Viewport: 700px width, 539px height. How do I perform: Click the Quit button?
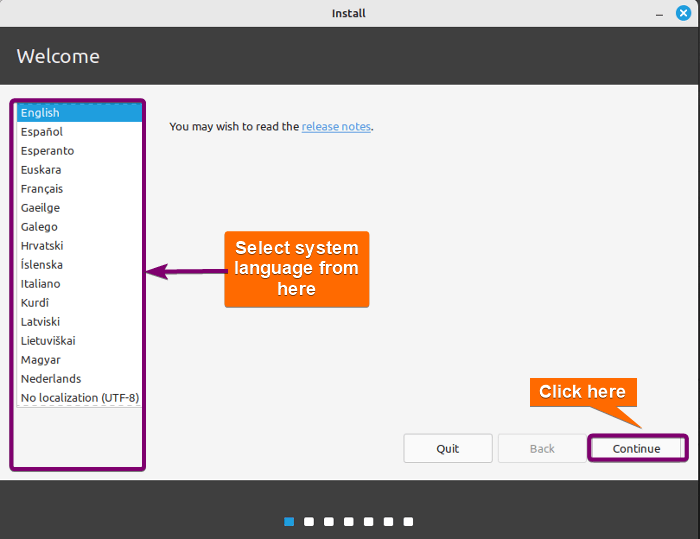pos(448,448)
